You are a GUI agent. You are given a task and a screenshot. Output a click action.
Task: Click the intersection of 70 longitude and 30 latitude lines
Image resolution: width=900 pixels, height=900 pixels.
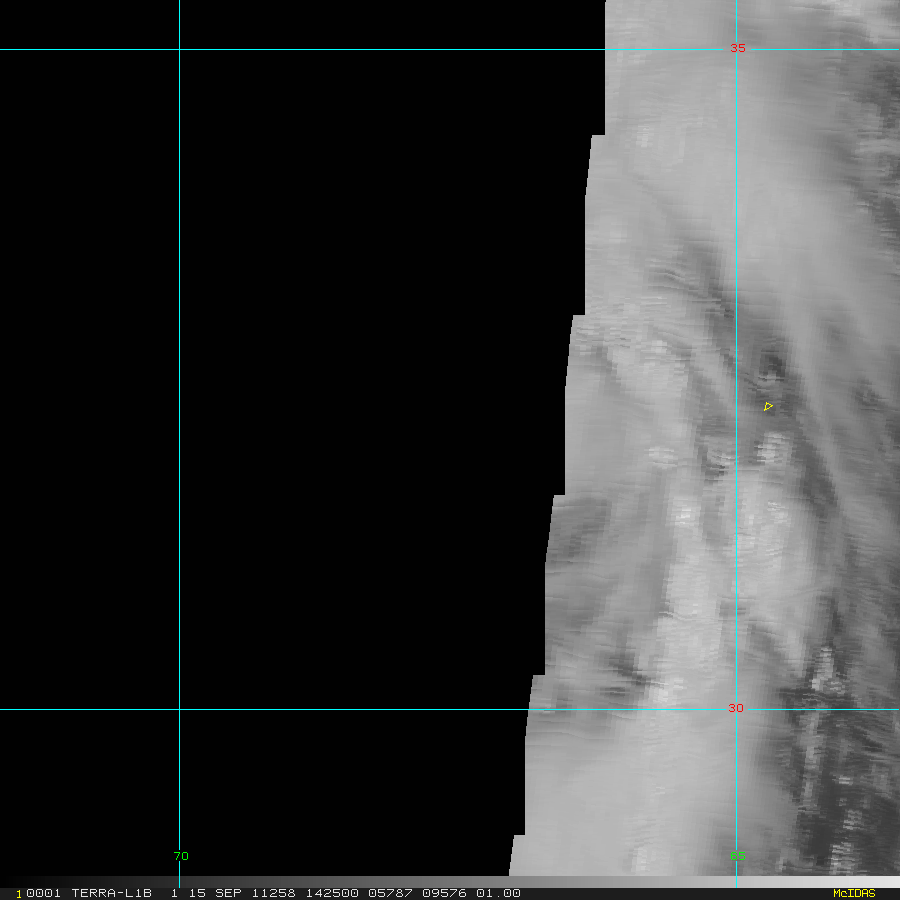[x=179, y=709]
